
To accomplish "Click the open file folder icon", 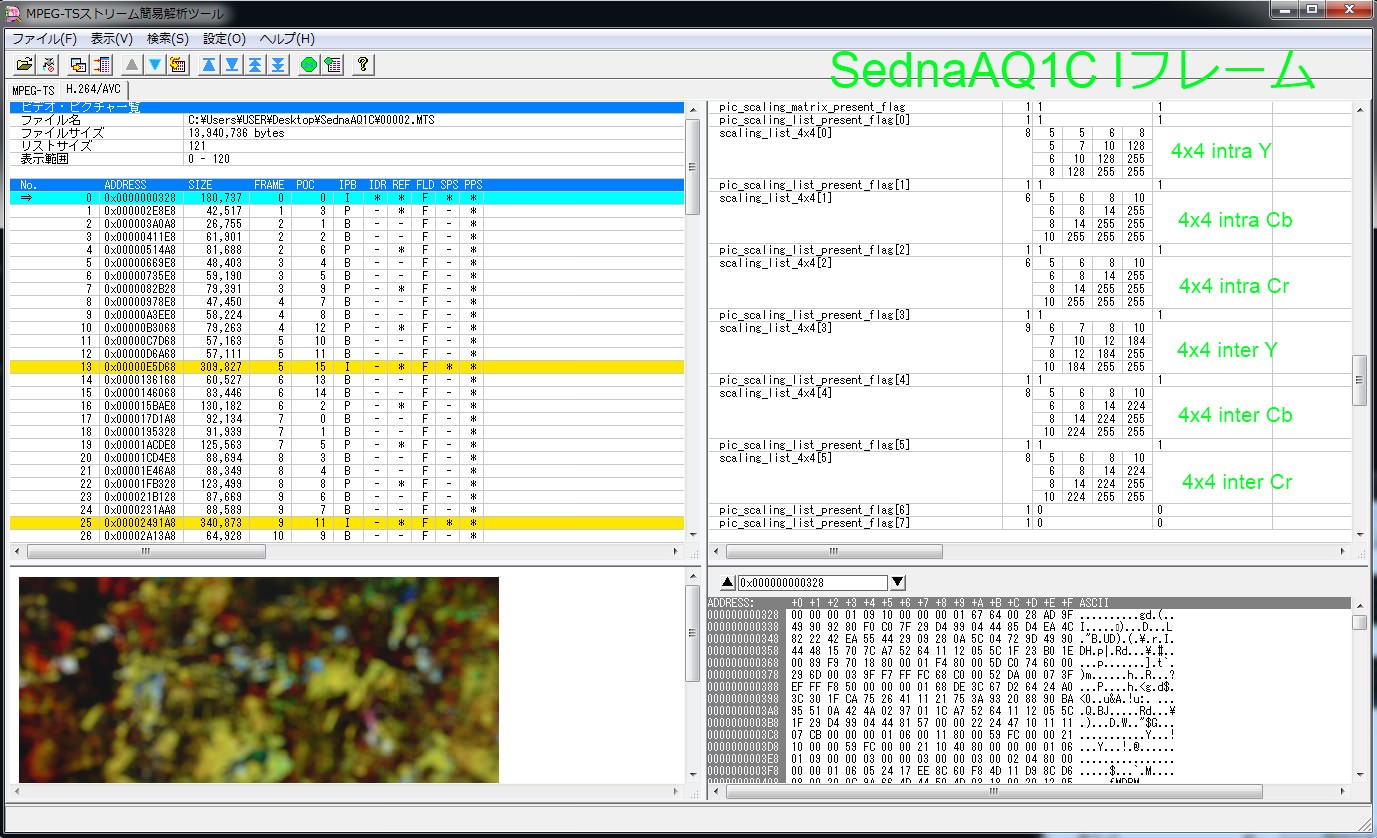I will click(24, 65).
